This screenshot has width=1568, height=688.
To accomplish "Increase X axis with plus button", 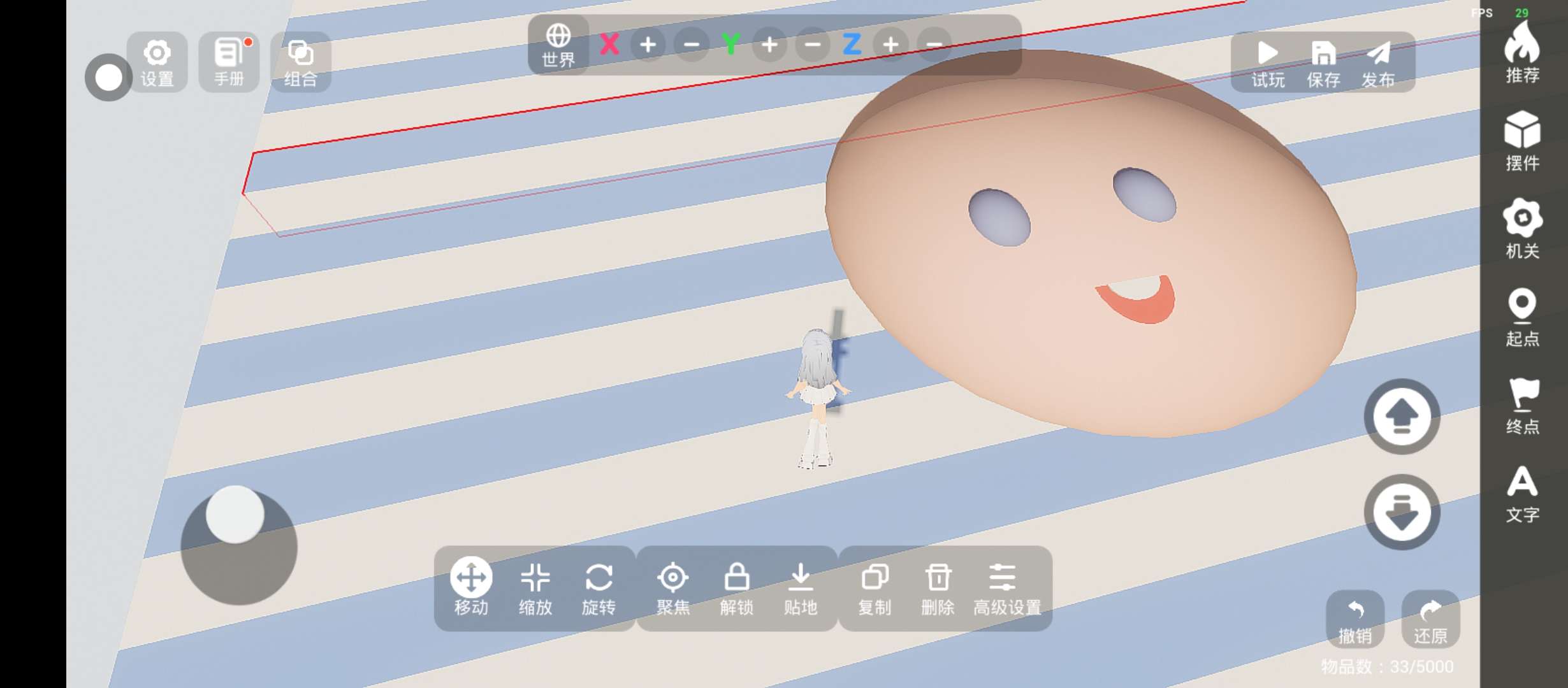I will [x=648, y=45].
